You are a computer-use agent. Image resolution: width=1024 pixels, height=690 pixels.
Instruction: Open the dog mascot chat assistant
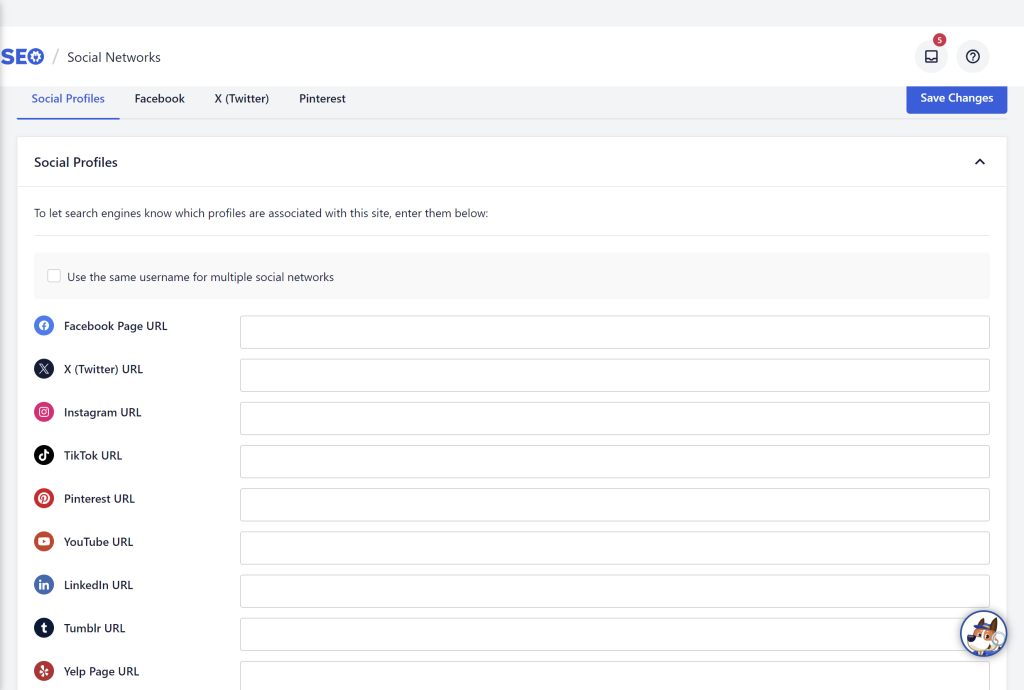point(983,633)
